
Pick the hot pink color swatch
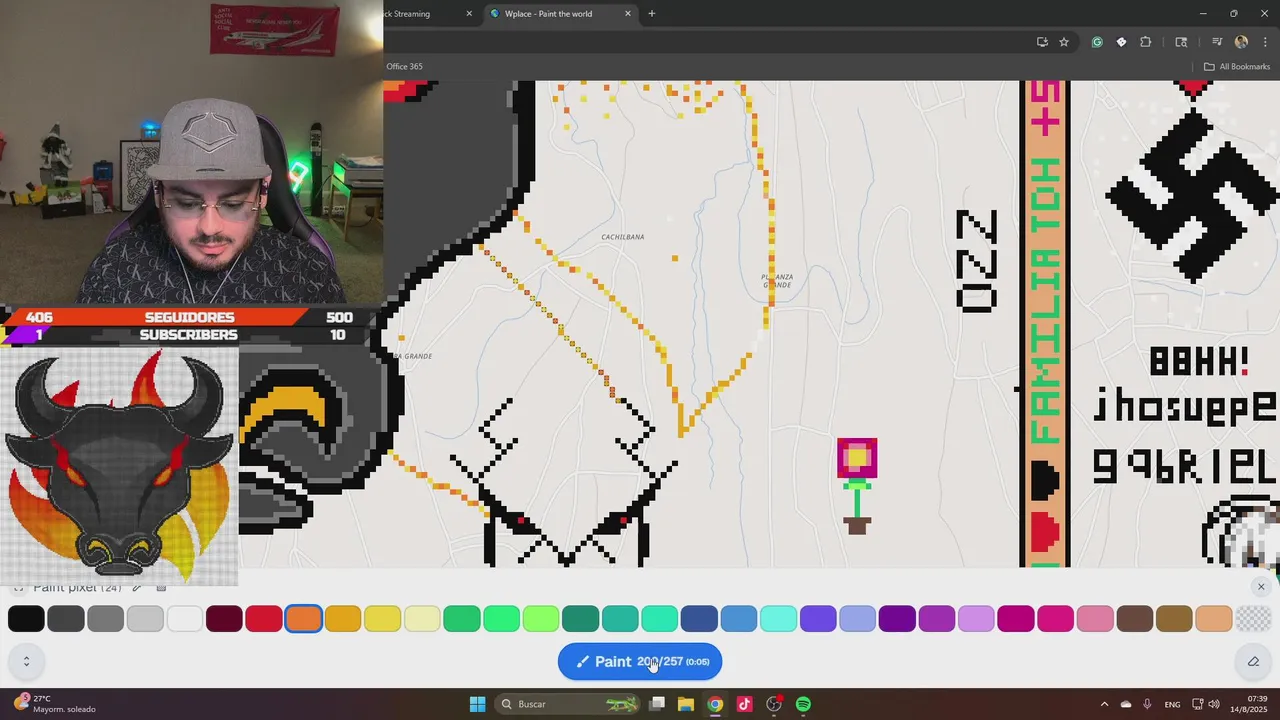click(x=1055, y=619)
